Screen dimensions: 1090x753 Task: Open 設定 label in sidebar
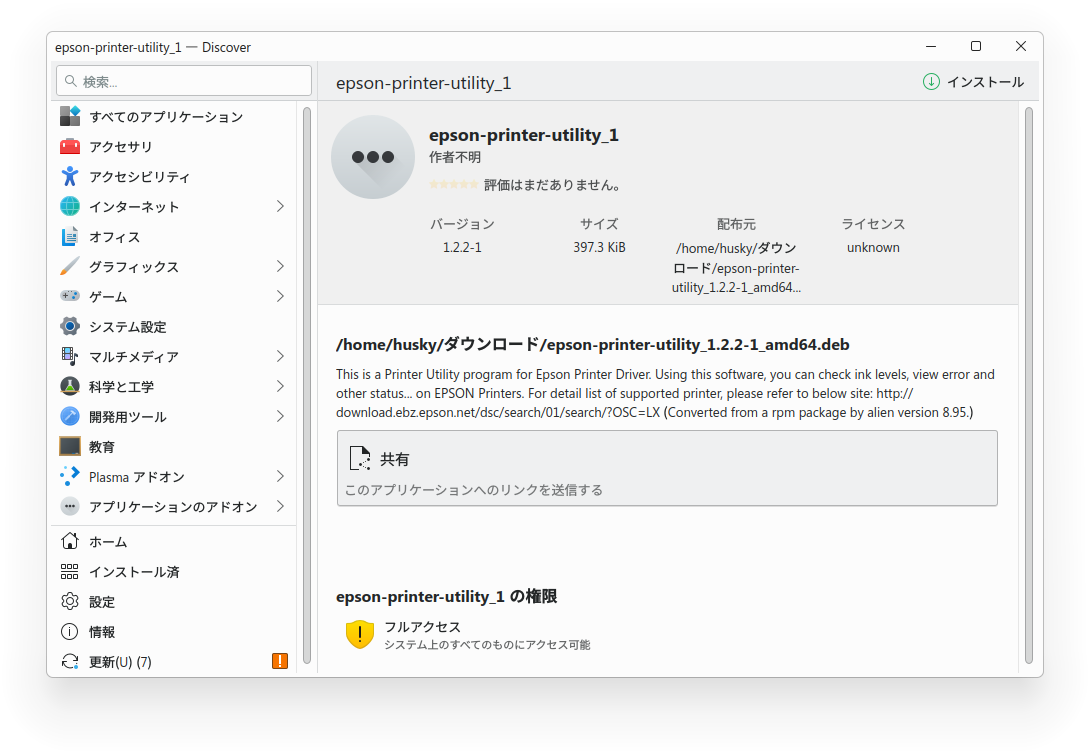click(101, 602)
